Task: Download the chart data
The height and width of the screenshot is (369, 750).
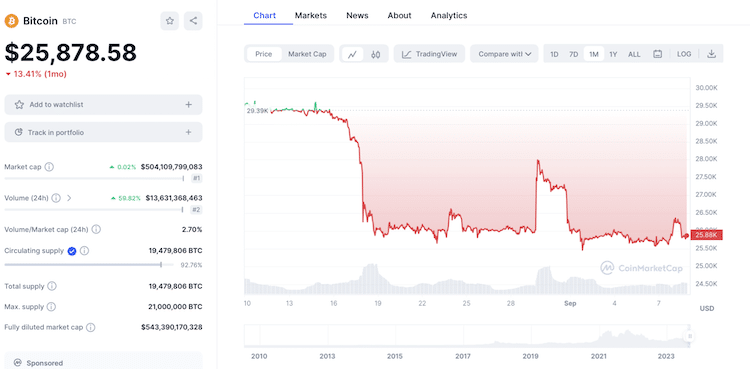Action: (711, 54)
